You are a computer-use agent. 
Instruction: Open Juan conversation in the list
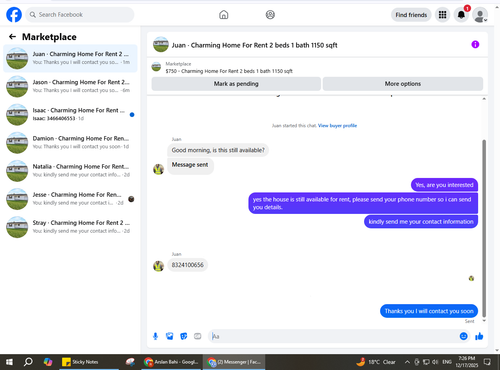pyautogui.click(x=70, y=58)
